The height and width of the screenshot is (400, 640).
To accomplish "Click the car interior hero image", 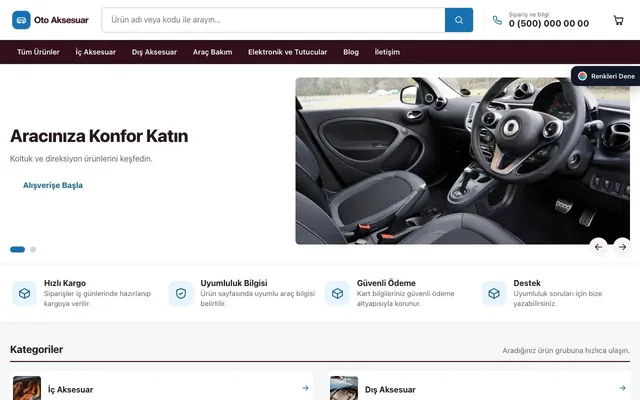I will 462,161.
